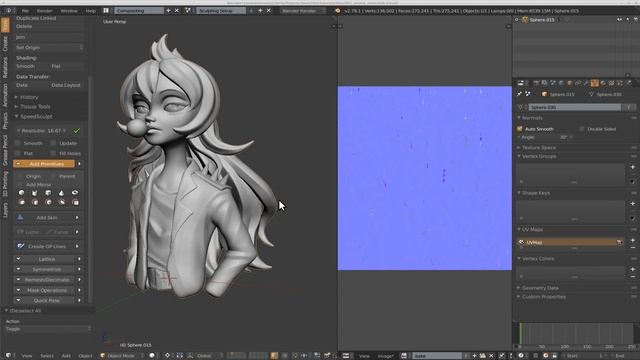
Task: Open the mesh Data properties tab icon
Action: click(594, 83)
